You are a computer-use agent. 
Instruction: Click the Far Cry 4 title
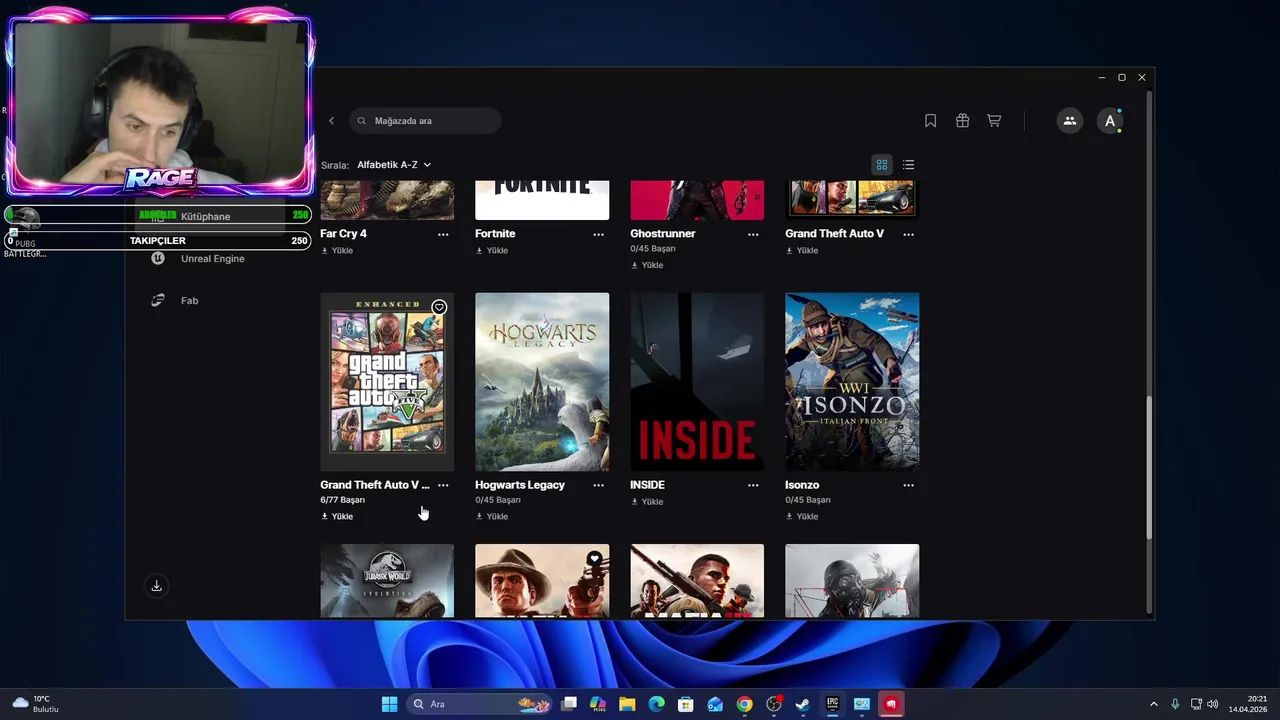pos(343,234)
